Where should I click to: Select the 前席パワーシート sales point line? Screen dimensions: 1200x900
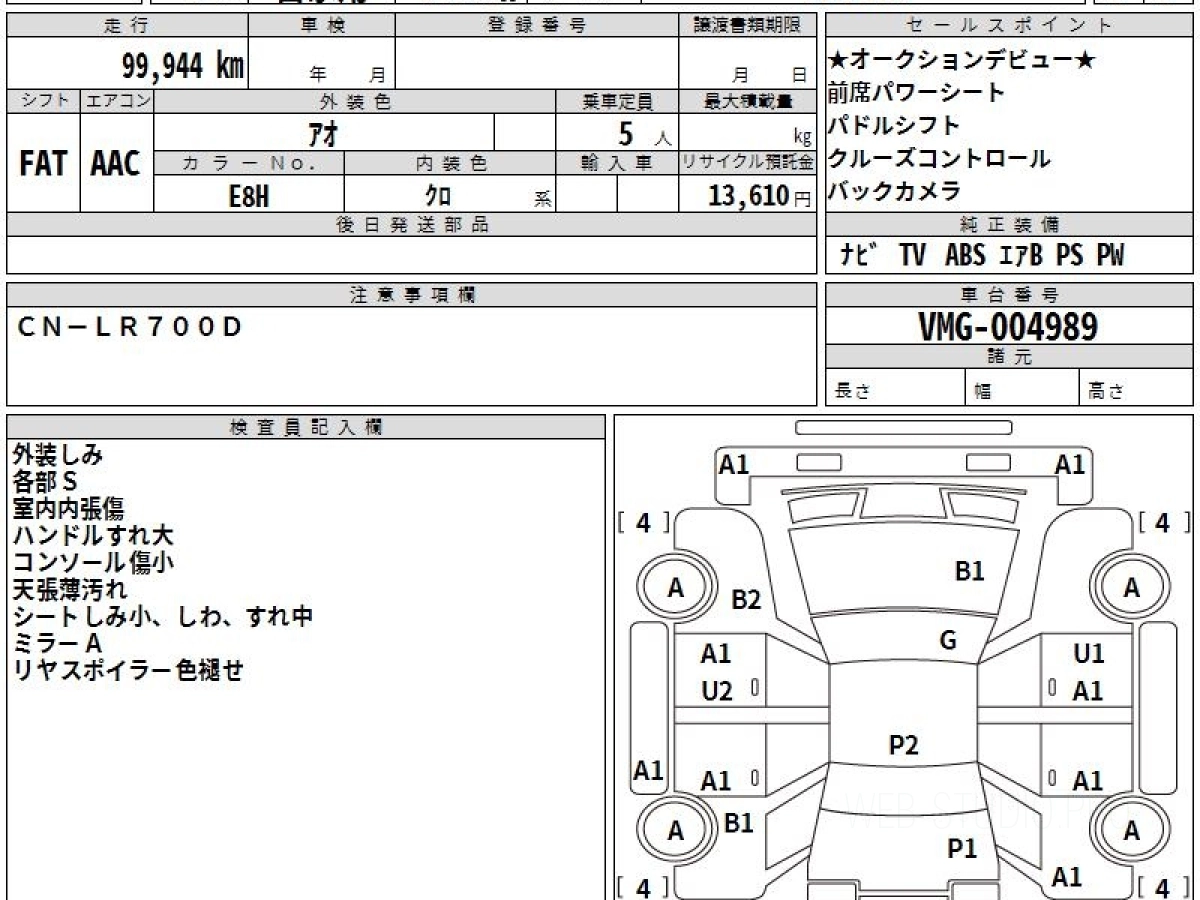point(916,93)
